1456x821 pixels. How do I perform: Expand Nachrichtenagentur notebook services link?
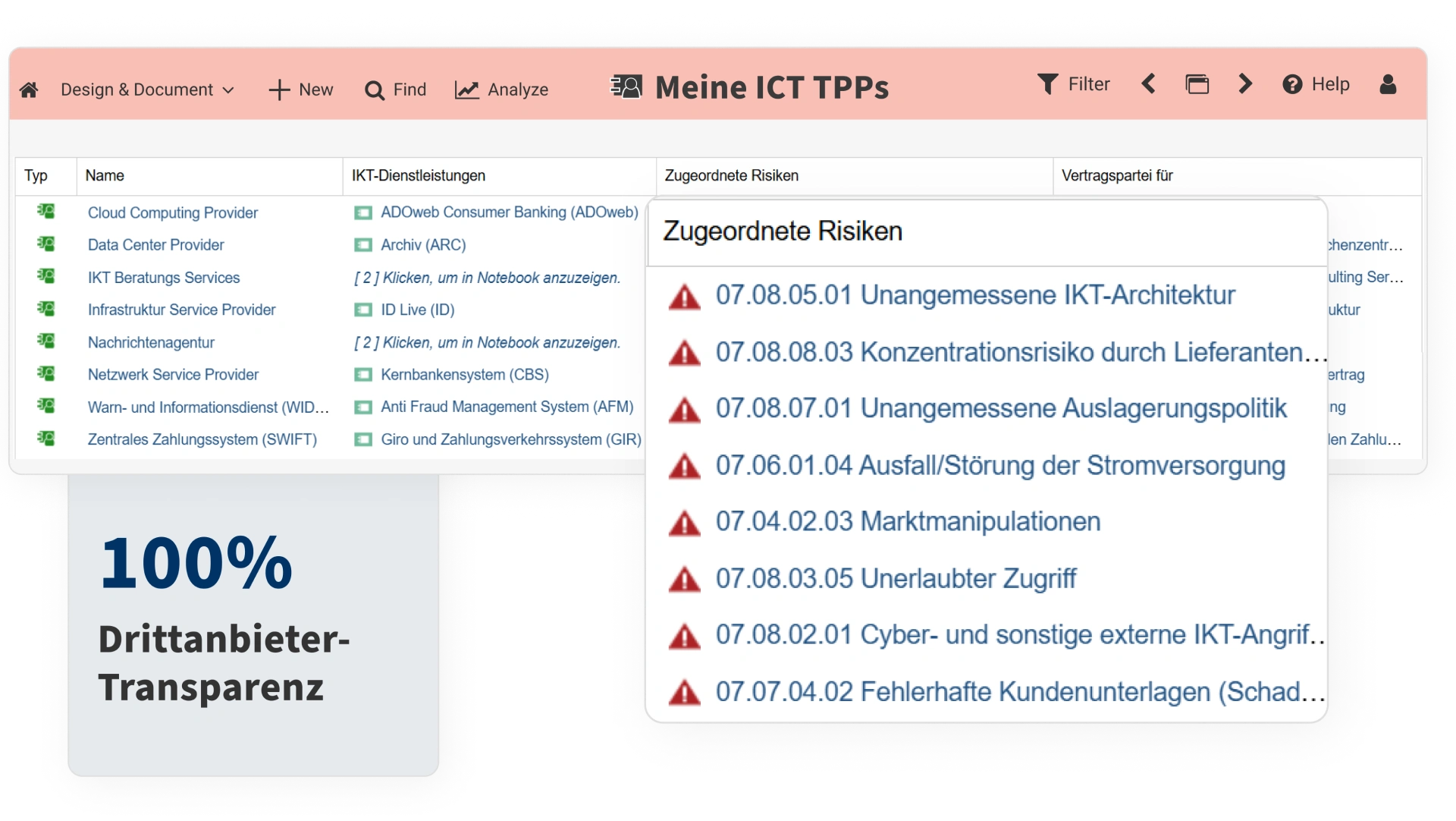pyautogui.click(x=487, y=343)
